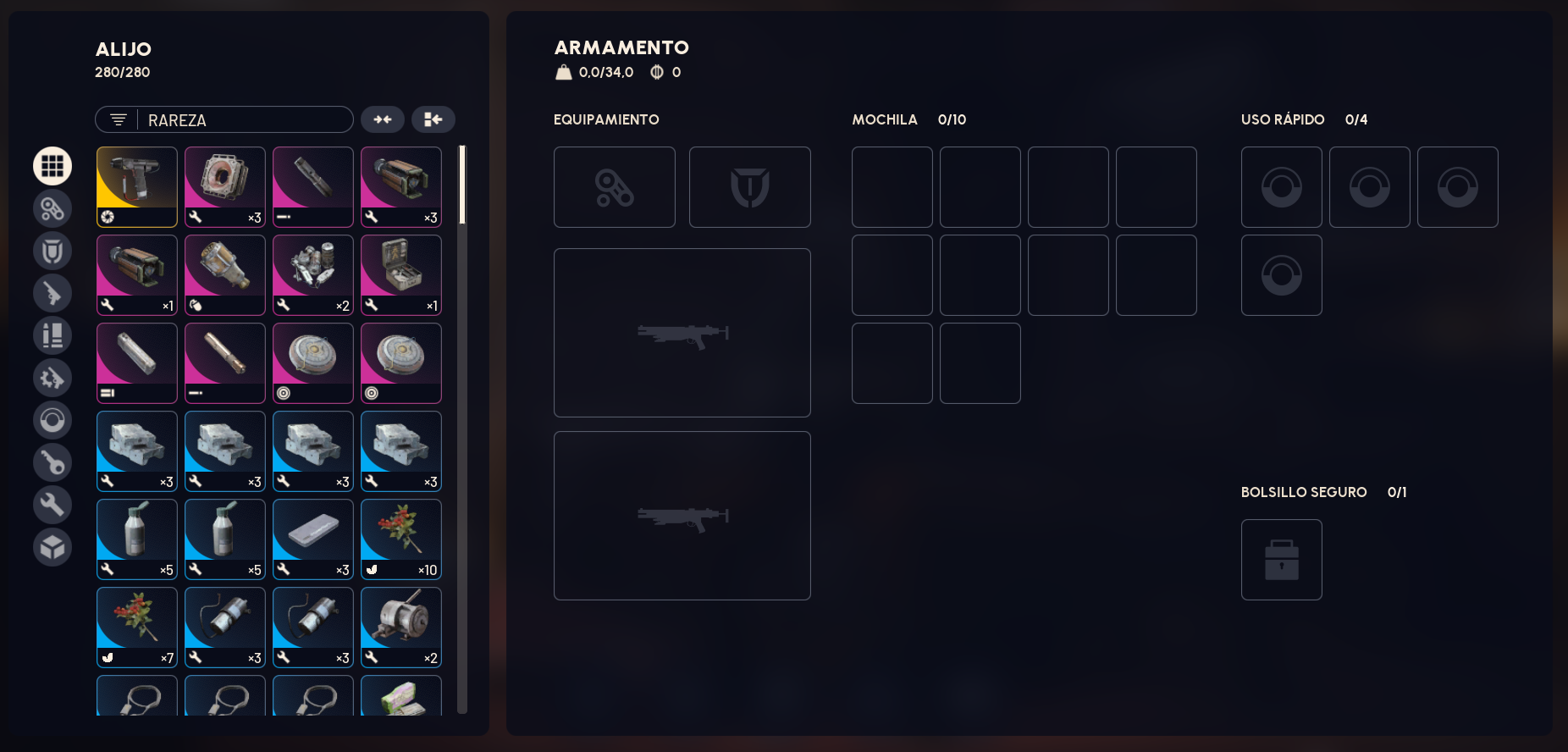
Task: Click the first empty weapon slot
Action: pyautogui.click(x=682, y=333)
